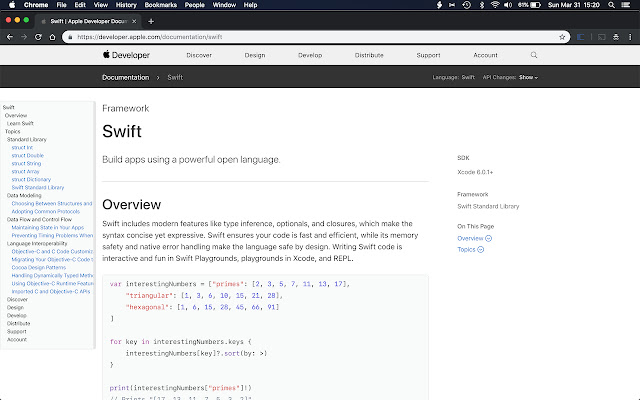
Task: Open a new tab with the plus icon
Action: 150,20
